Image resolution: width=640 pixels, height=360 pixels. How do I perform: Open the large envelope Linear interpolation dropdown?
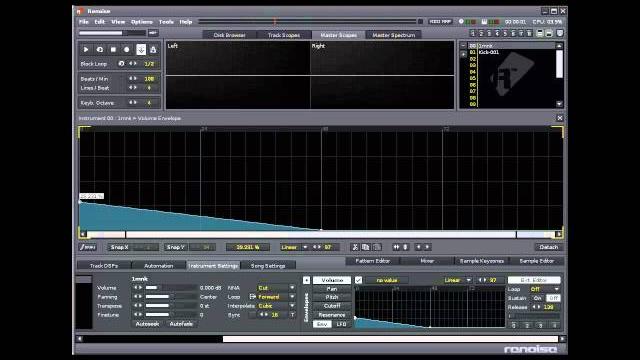coord(294,247)
